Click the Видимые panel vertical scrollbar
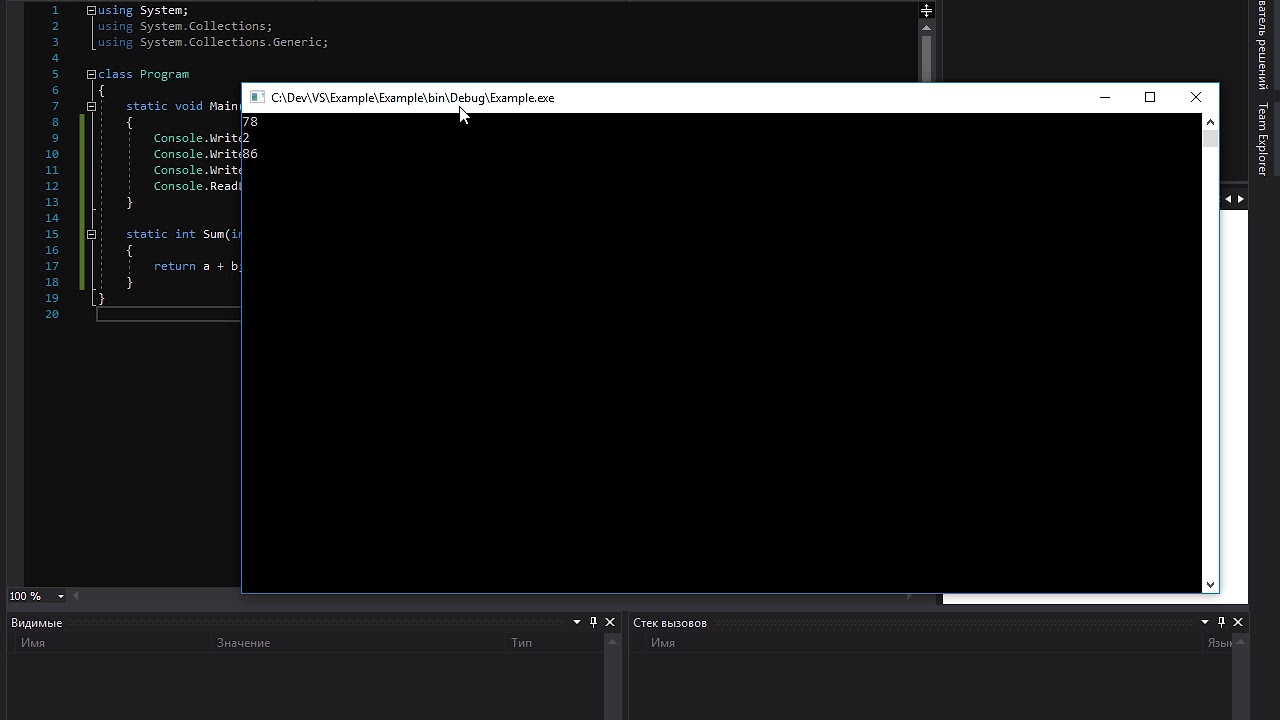Viewport: 1280px width, 720px height. coord(613,676)
